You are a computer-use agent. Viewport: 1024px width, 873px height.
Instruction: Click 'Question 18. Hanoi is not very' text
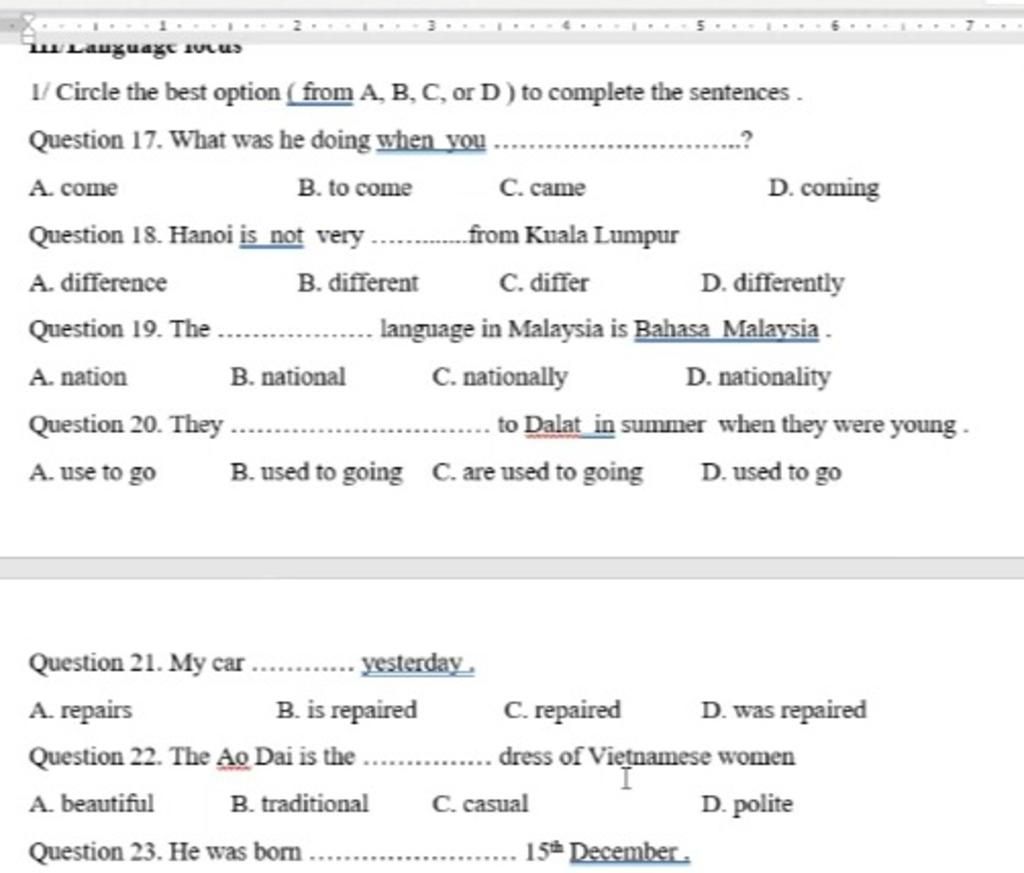click(196, 235)
